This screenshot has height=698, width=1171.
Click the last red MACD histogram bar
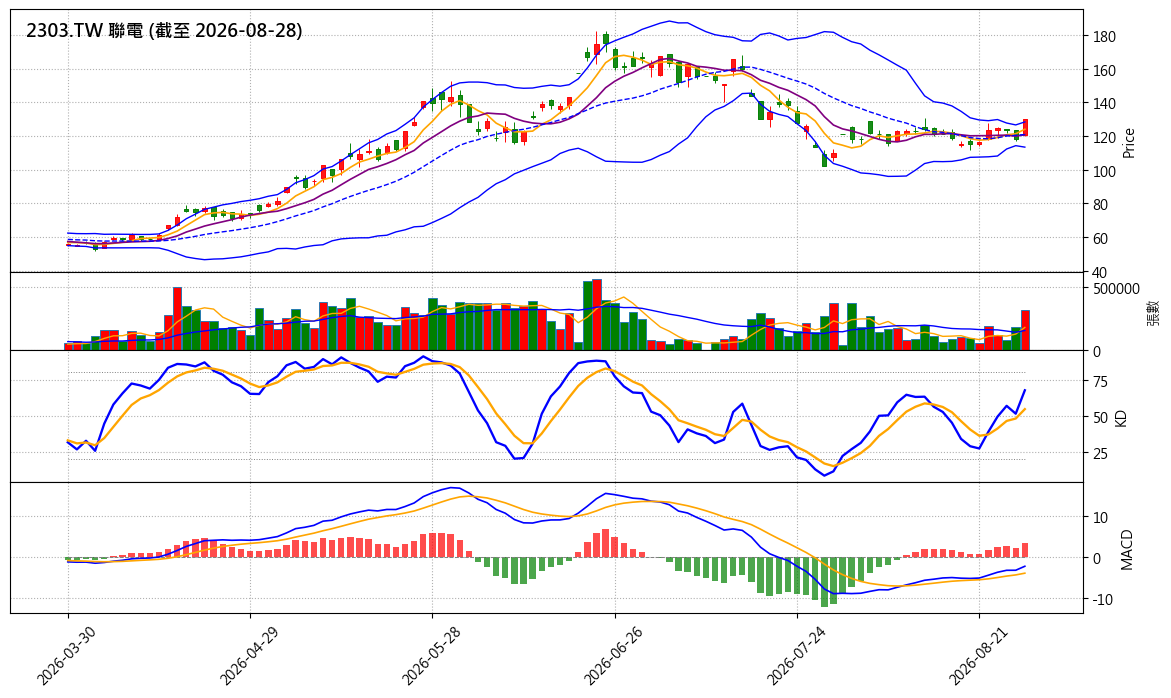pyautogui.click(x=1025, y=550)
